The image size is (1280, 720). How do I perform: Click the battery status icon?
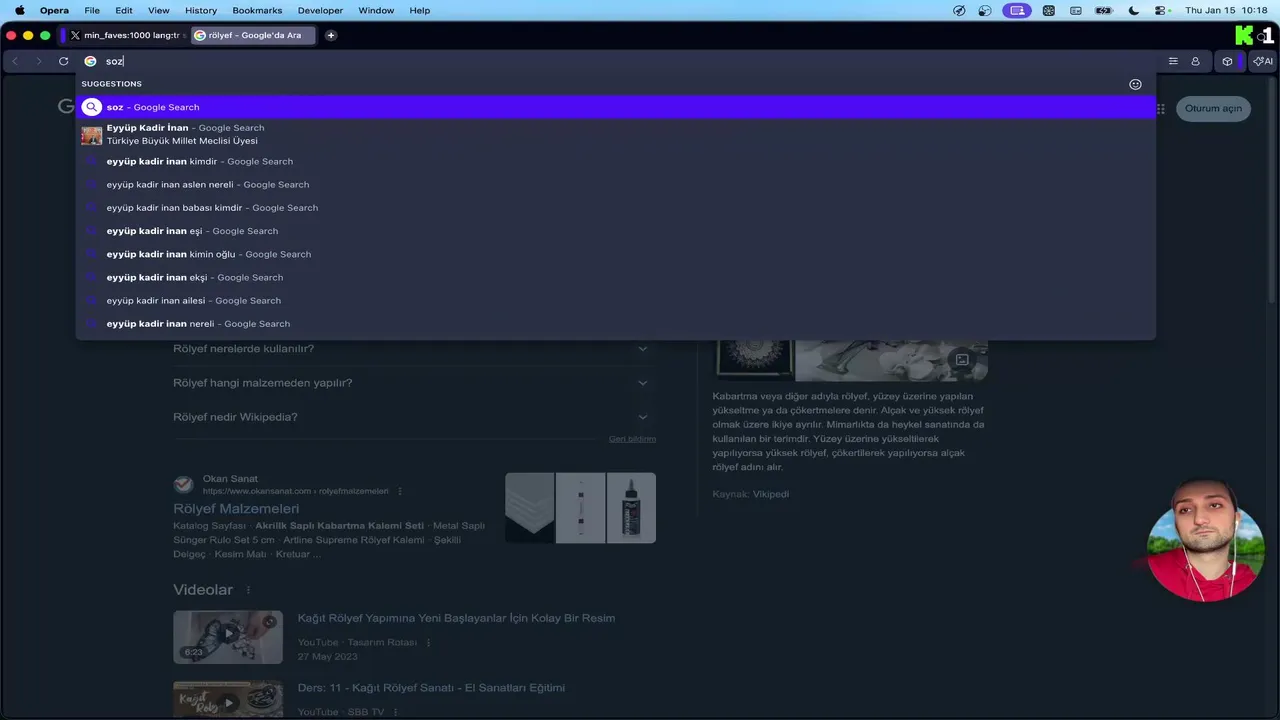[x=1104, y=10]
